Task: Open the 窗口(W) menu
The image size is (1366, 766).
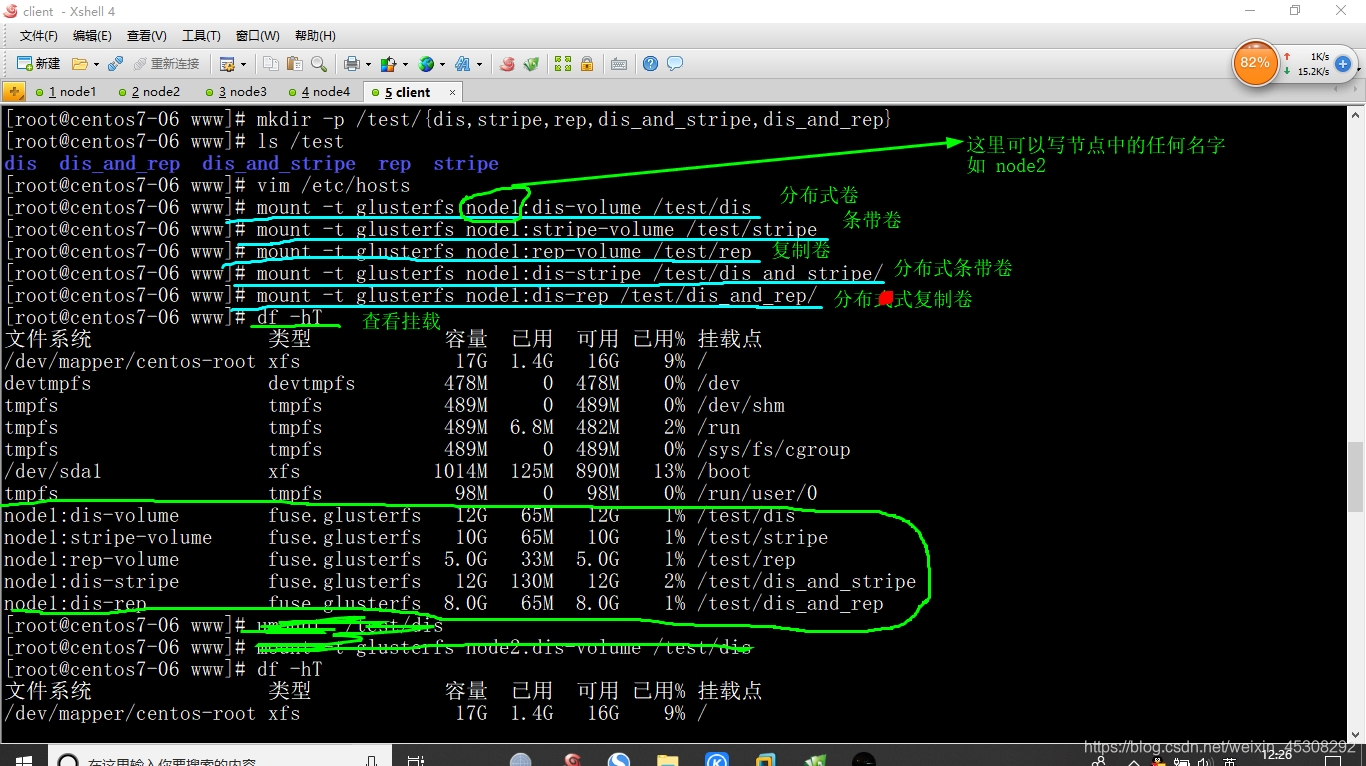Action: [258, 36]
